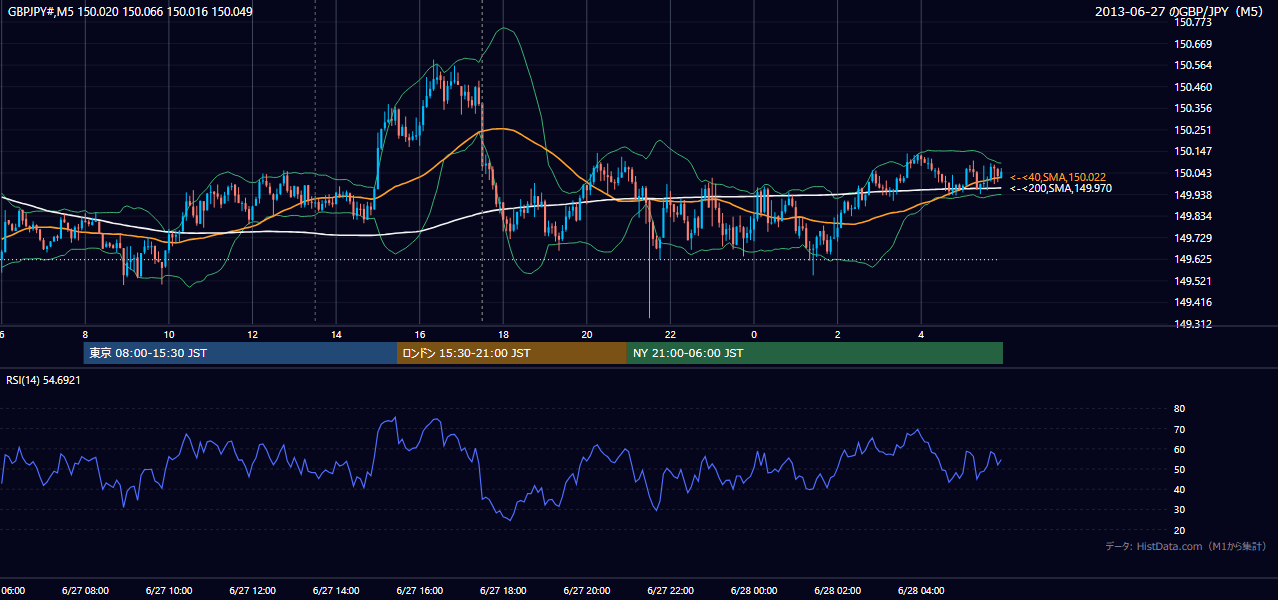Screen dimensions: 1278x600
Task: Click hour label 18 on the chart axis
Action: 504,335
